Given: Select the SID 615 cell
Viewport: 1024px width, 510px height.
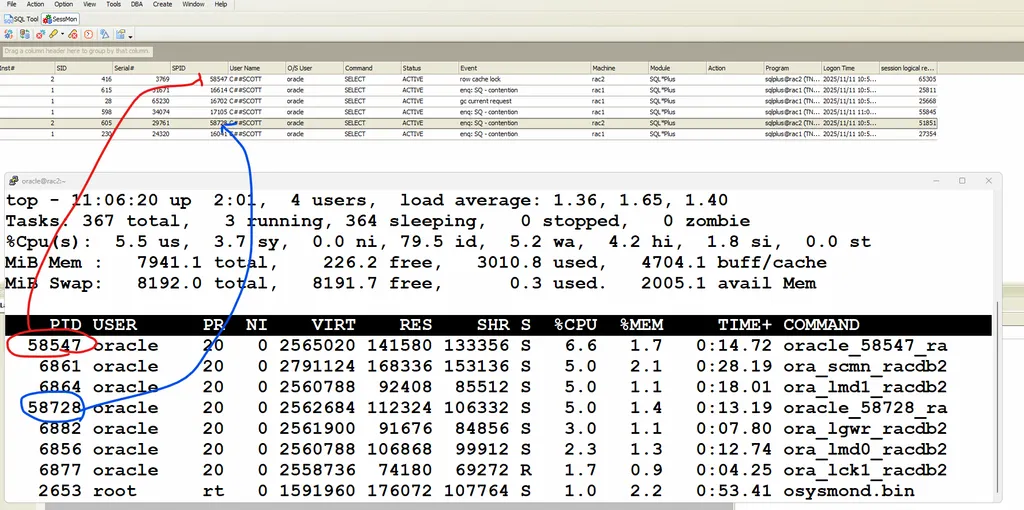Looking at the screenshot, I should click(84, 90).
